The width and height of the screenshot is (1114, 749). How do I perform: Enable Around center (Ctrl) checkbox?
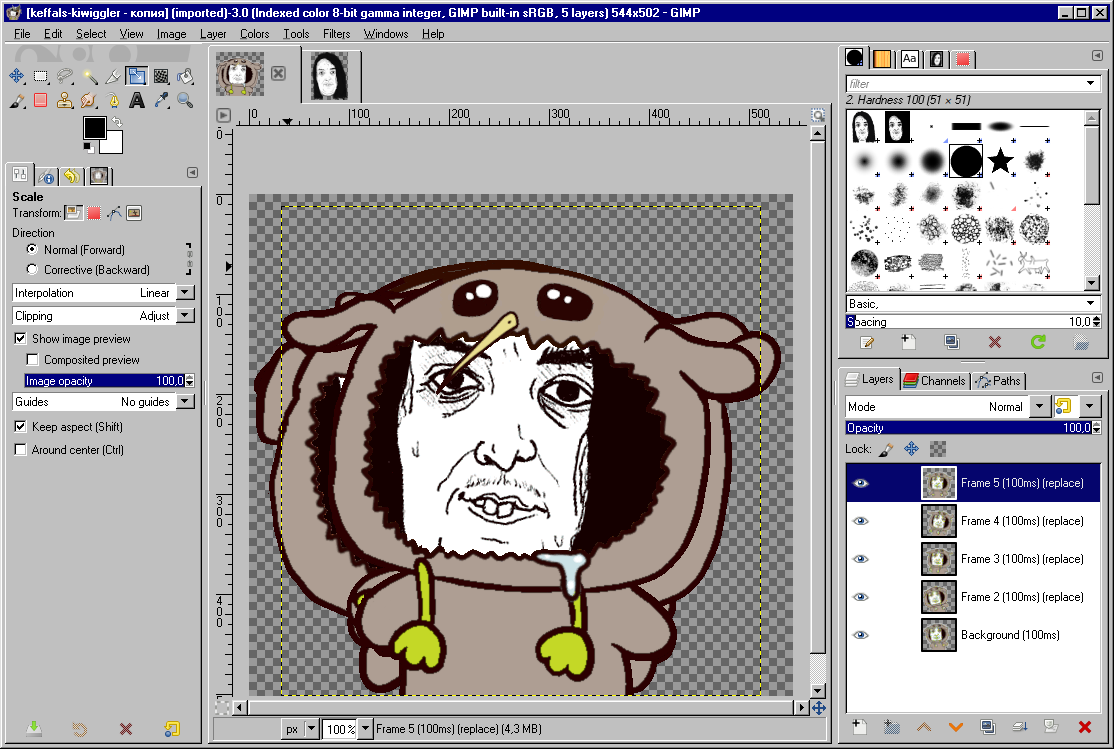coord(21,449)
